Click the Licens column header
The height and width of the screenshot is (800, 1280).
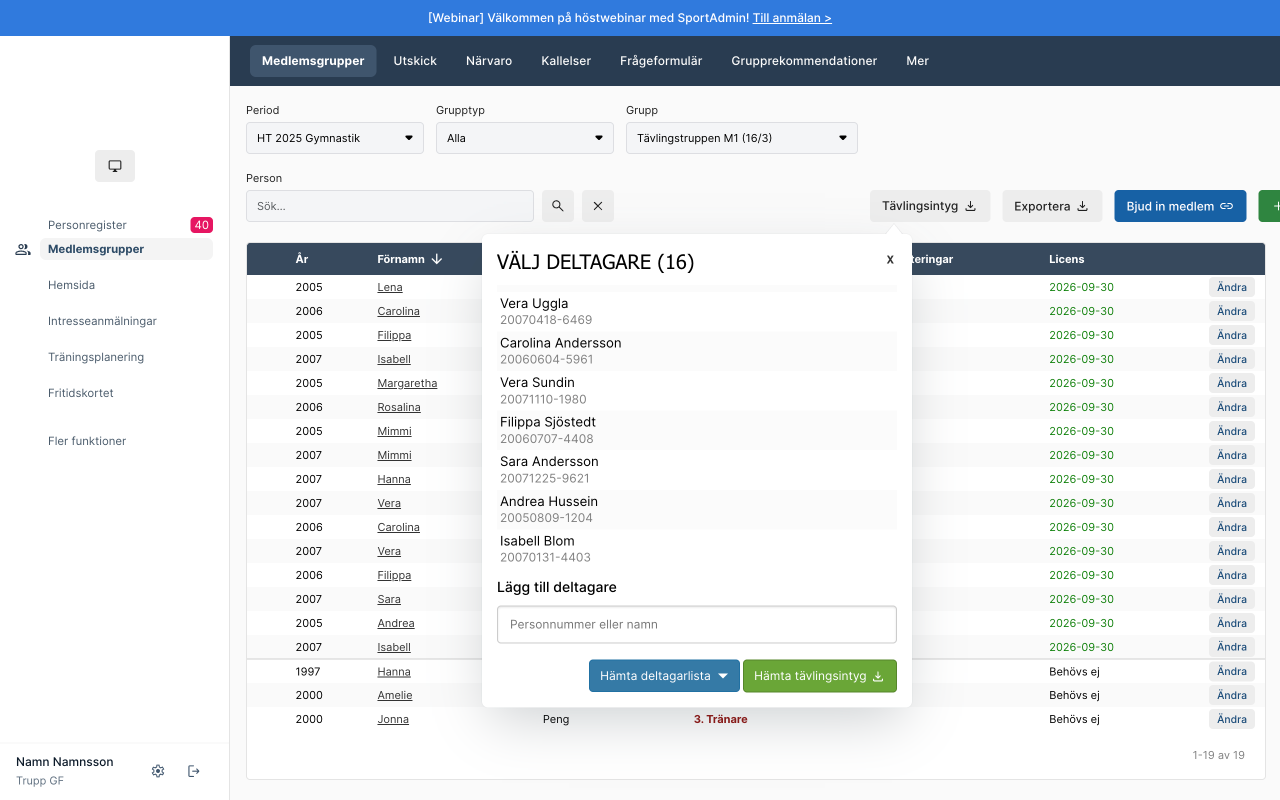[1067, 259]
